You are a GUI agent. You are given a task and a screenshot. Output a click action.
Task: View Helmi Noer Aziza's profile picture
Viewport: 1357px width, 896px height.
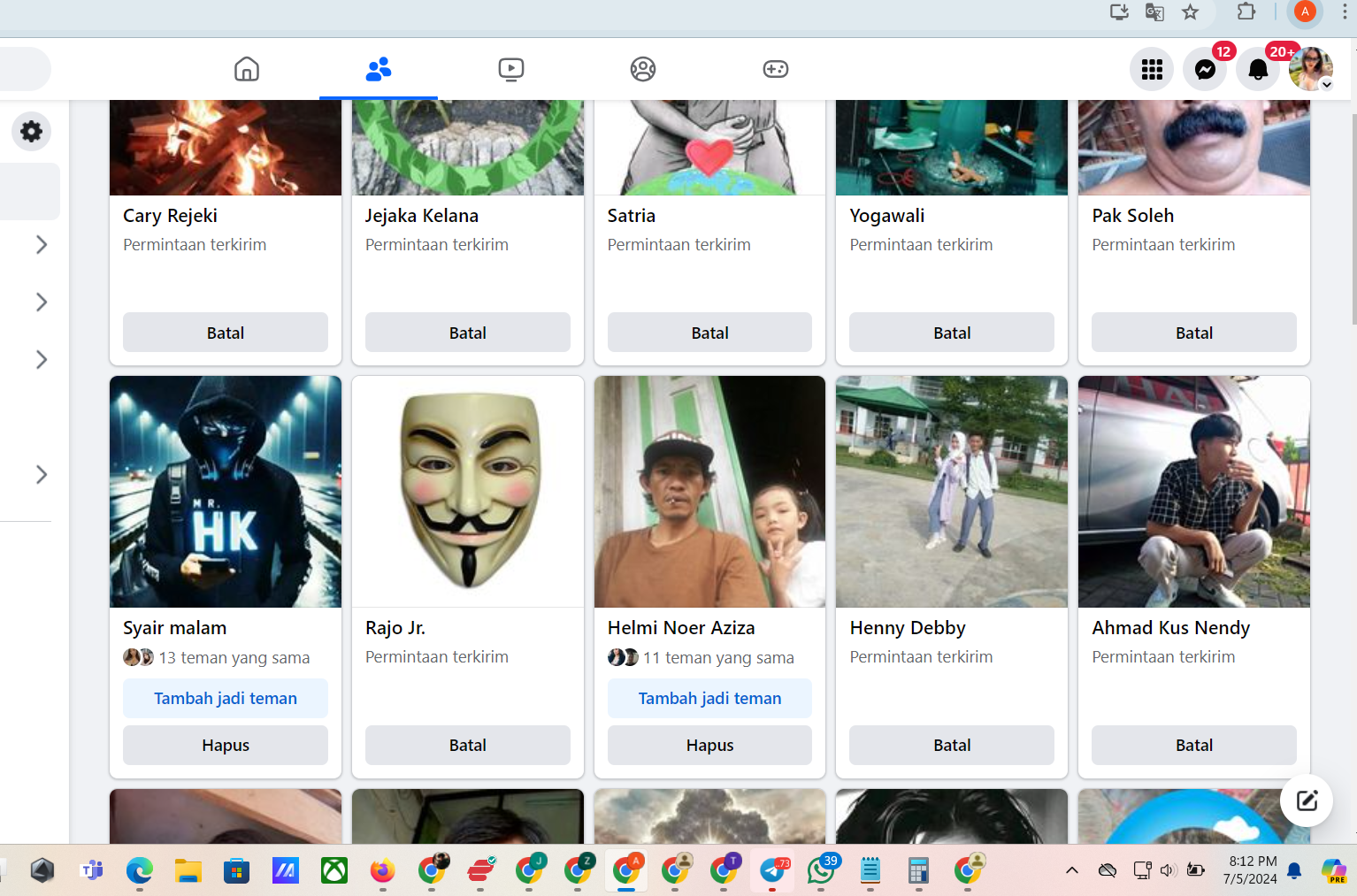pyautogui.click(x=709, y=492)
